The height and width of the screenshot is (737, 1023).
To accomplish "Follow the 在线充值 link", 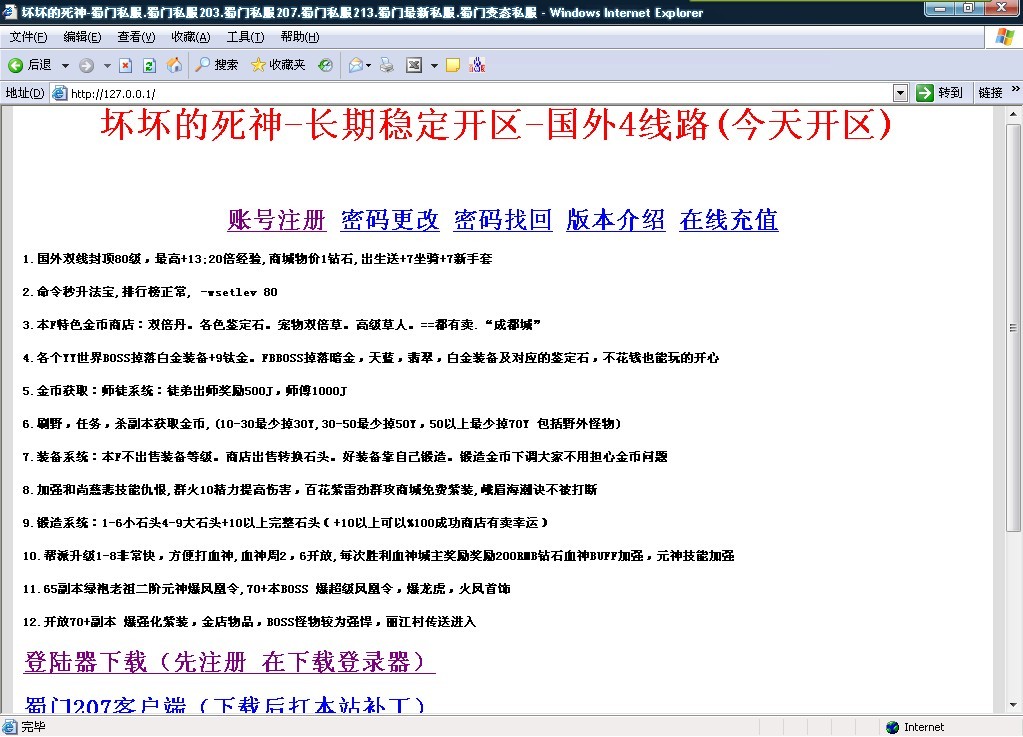I will (728, 220).
